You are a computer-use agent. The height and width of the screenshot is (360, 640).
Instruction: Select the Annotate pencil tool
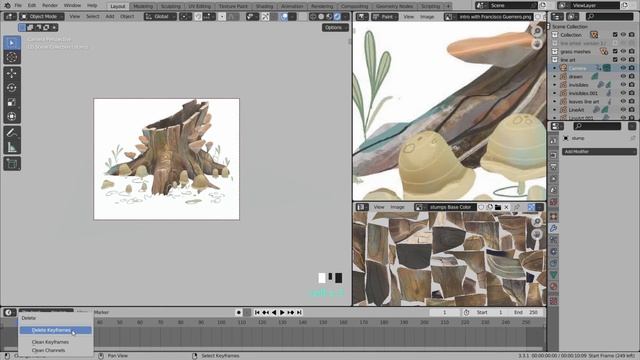(x=12, y=132)
